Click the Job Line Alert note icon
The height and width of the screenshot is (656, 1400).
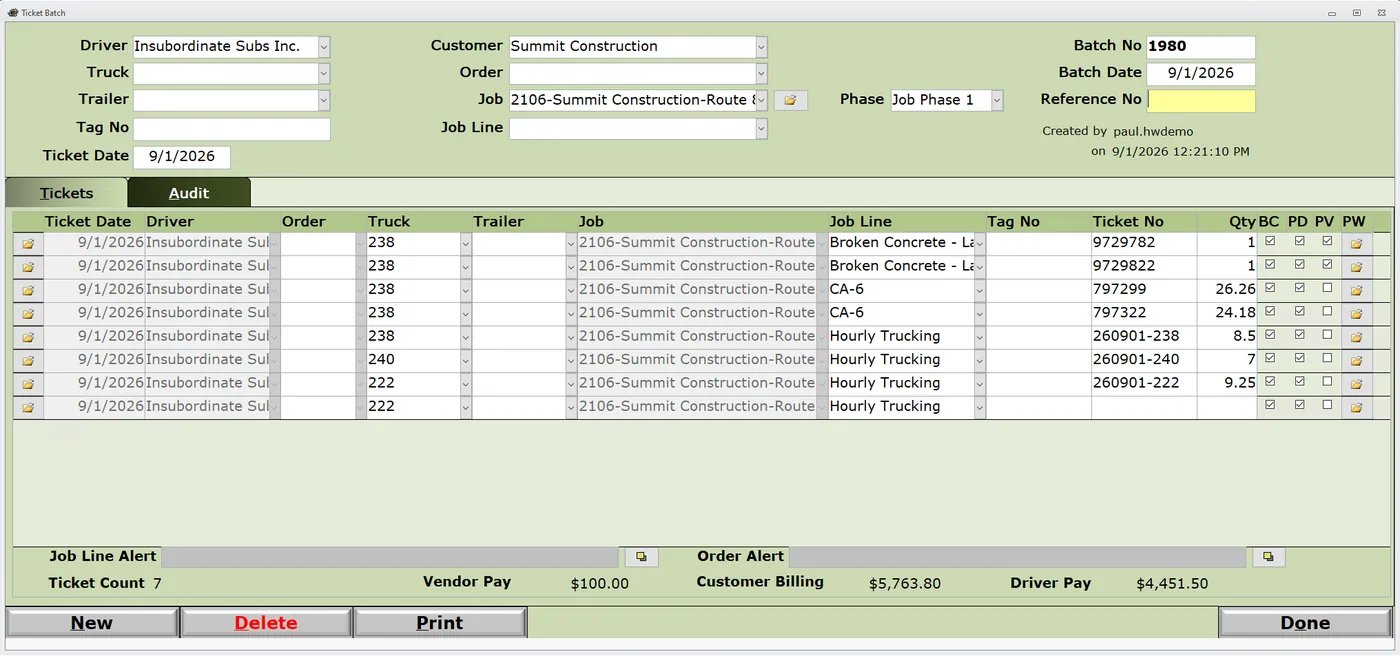pyautogui.click(x=641, y=558)
